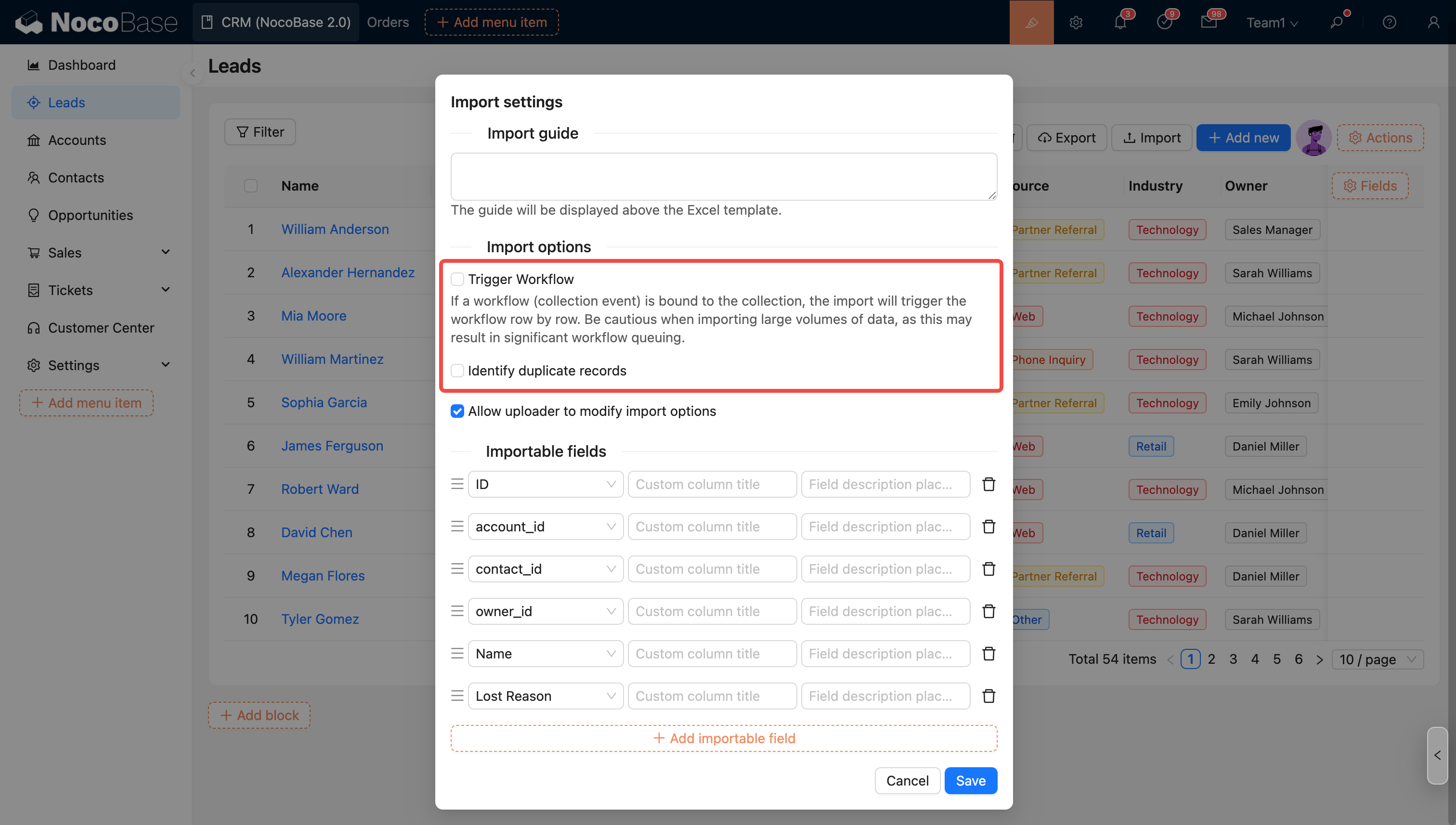Screen dimensions: 1456x825
Task: Click the Import guide text area
Action: pos(724,176)
